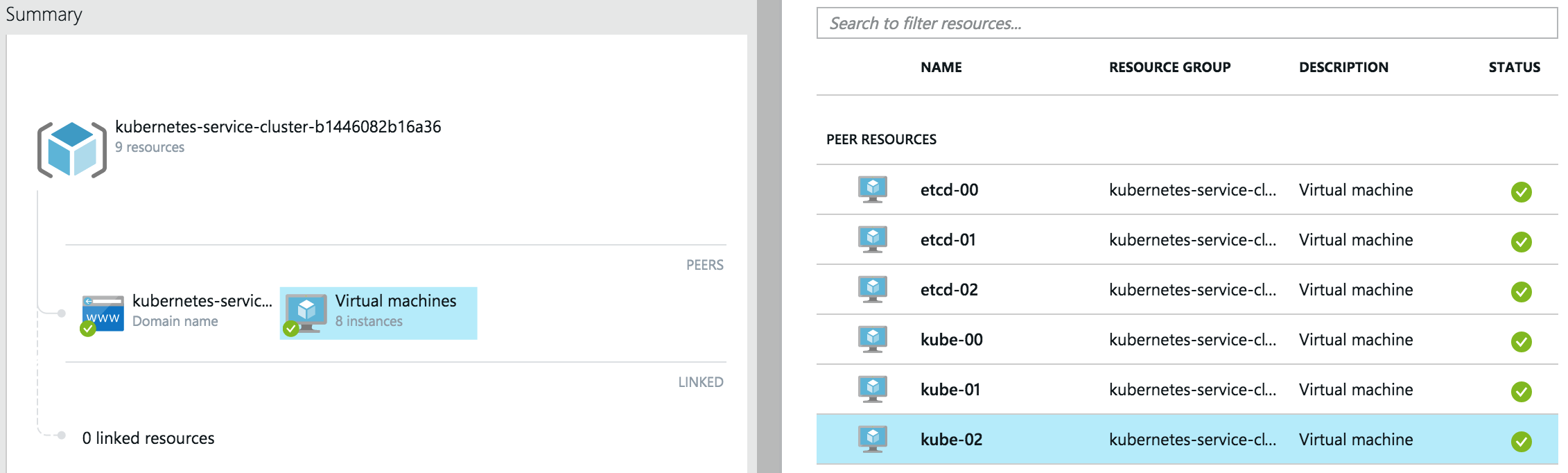
Task: Select the VM icon next to etcd-02
Action: click(873, 289)
